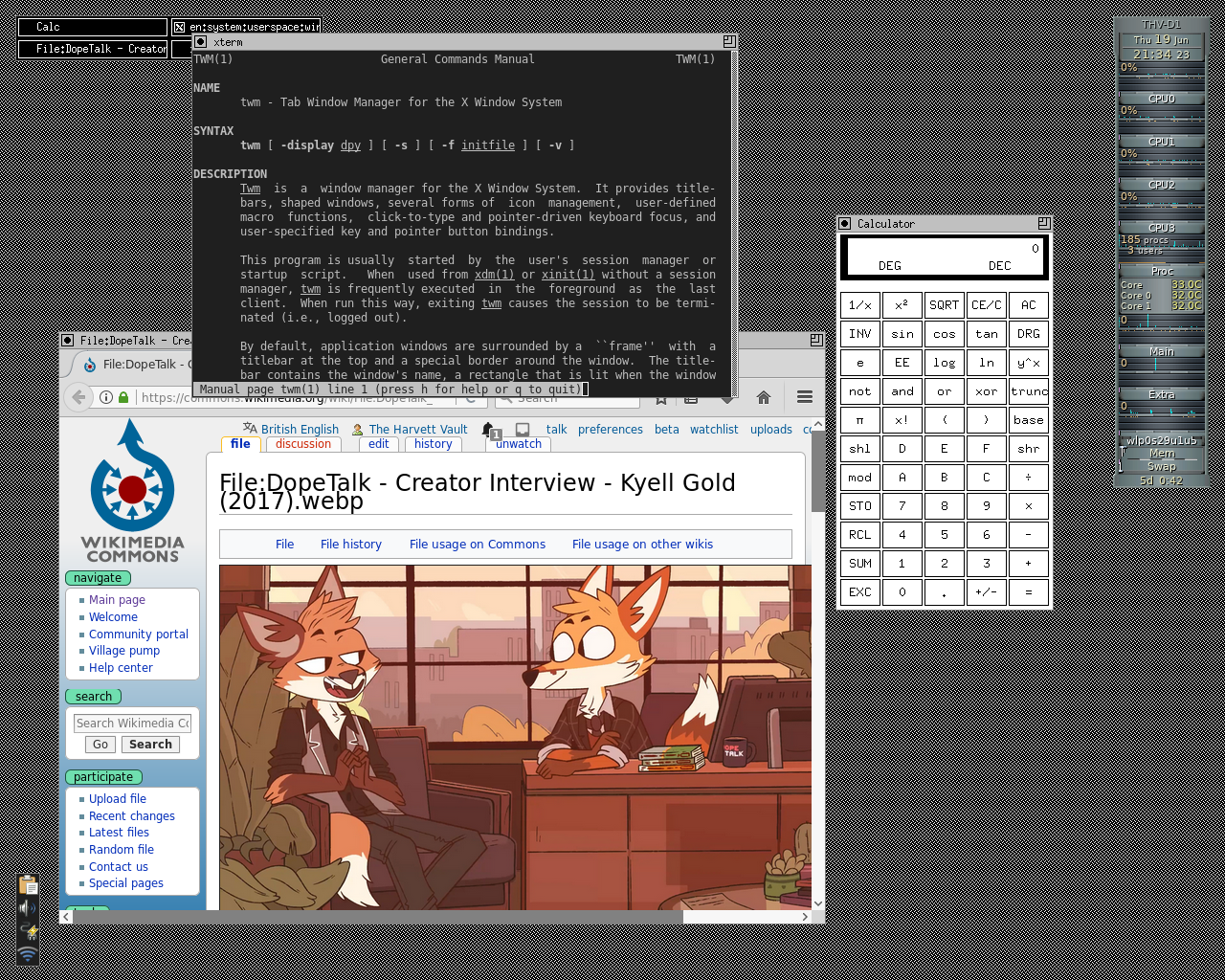Click the browser back arrow button
Viewport: 1225px width, 980px height.
coord(79,397)
